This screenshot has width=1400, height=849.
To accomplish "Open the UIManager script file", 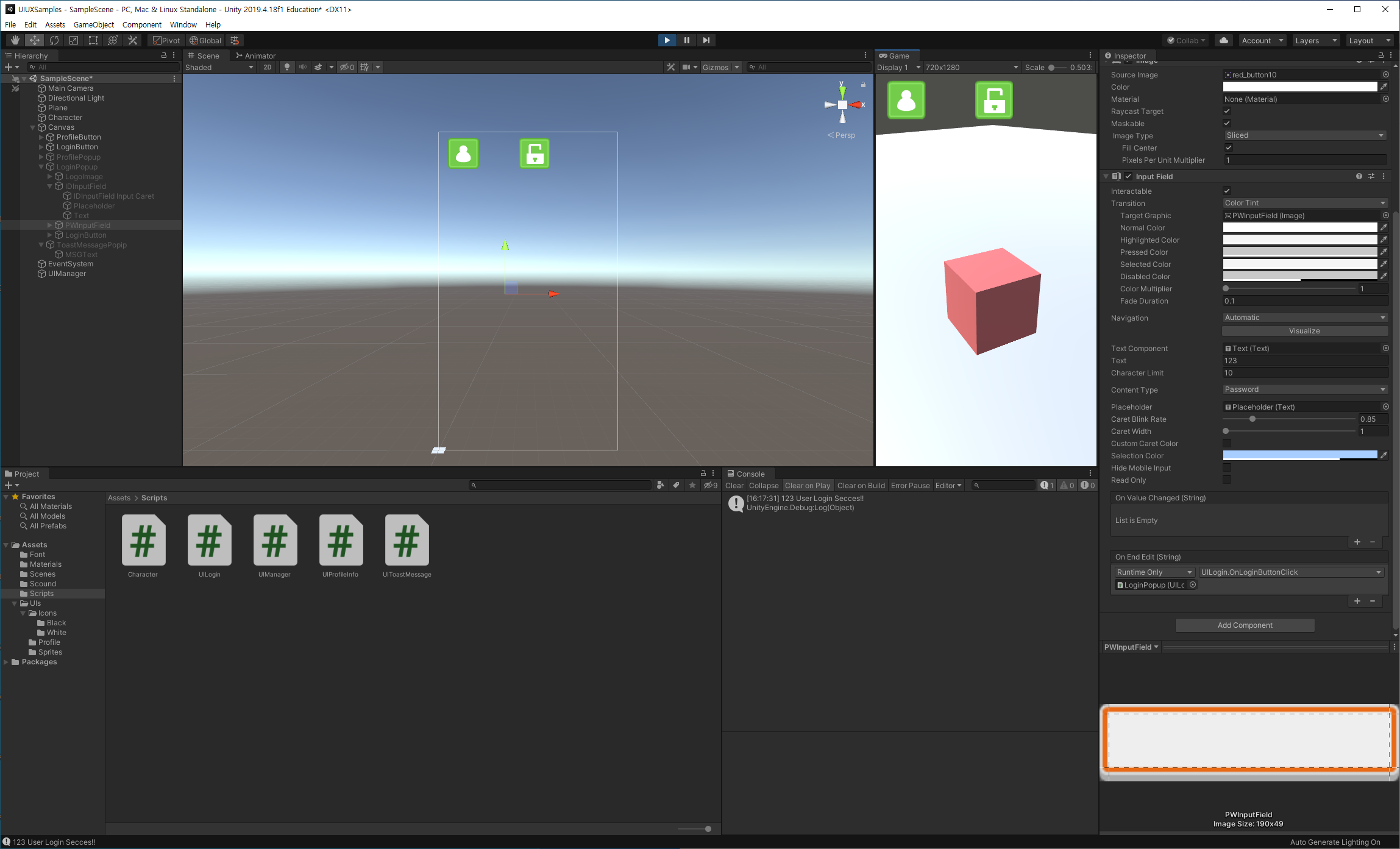I will tap(274, 541).
